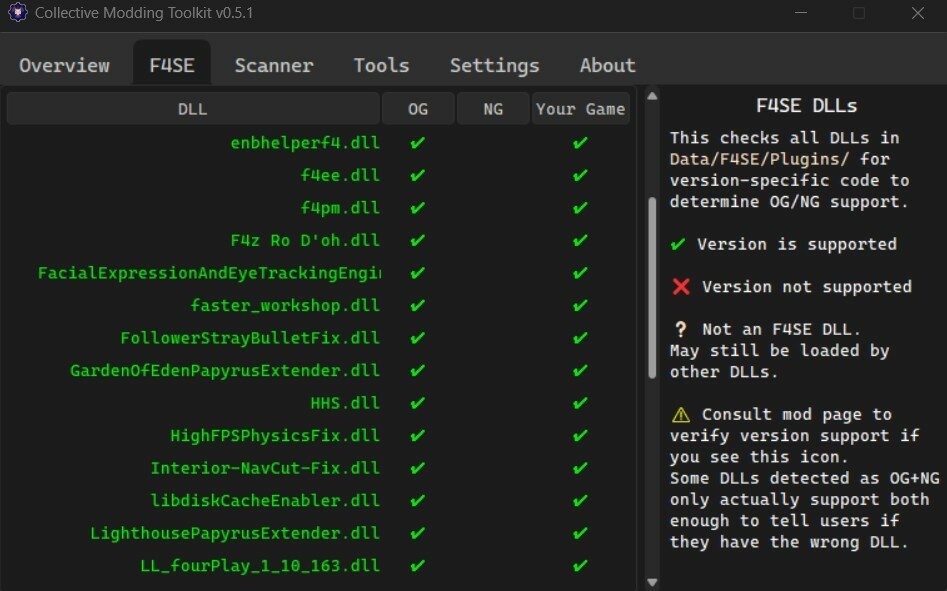Click the Your Game checkmark for enbhelperf4.dll
The width and height of the screenshot is (947, 591).
(x=580, y=143)
